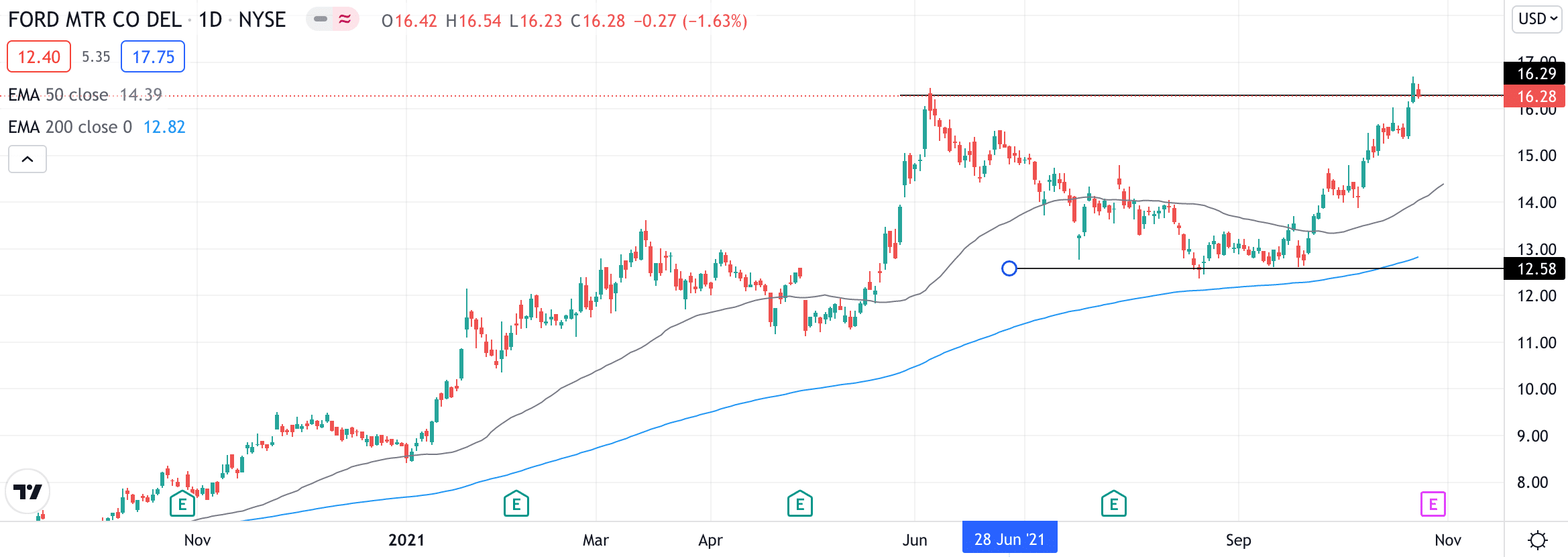
Task: Click the 1D interval label
Action: (x=211, y=20)
